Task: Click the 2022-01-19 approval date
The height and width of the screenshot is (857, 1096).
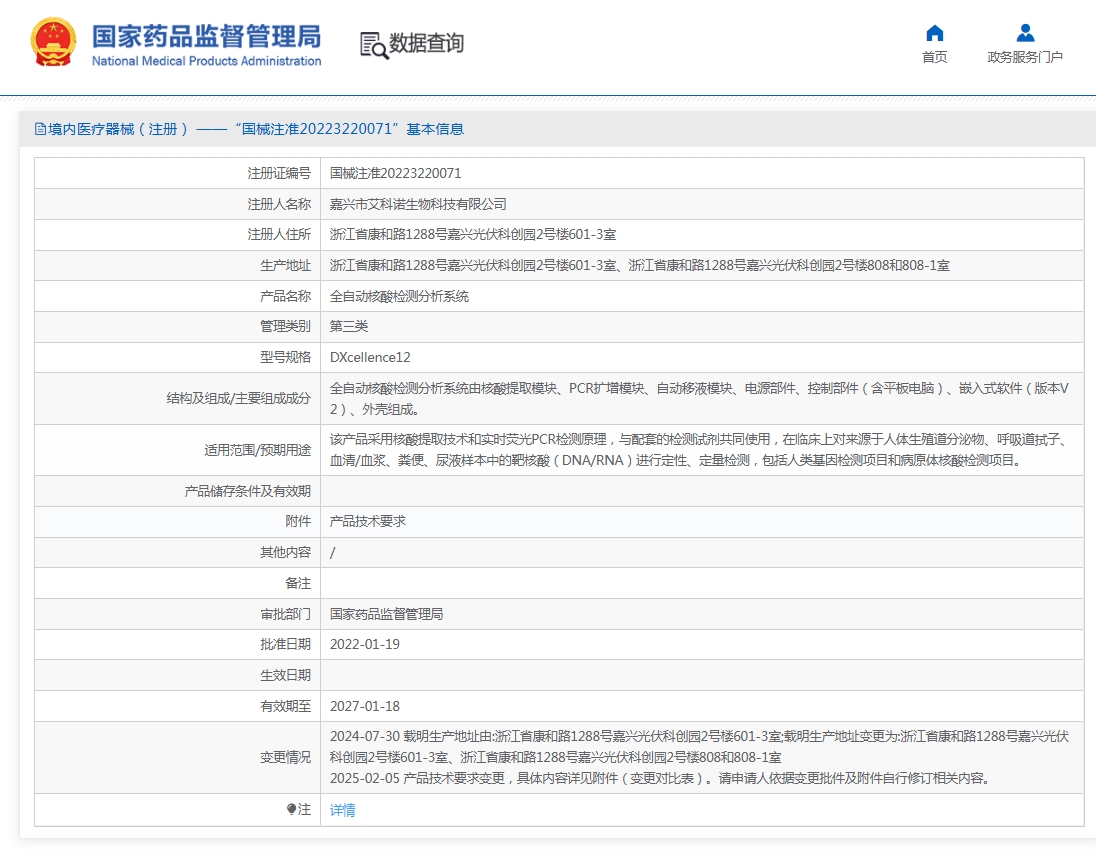Action: coord(365,644)
